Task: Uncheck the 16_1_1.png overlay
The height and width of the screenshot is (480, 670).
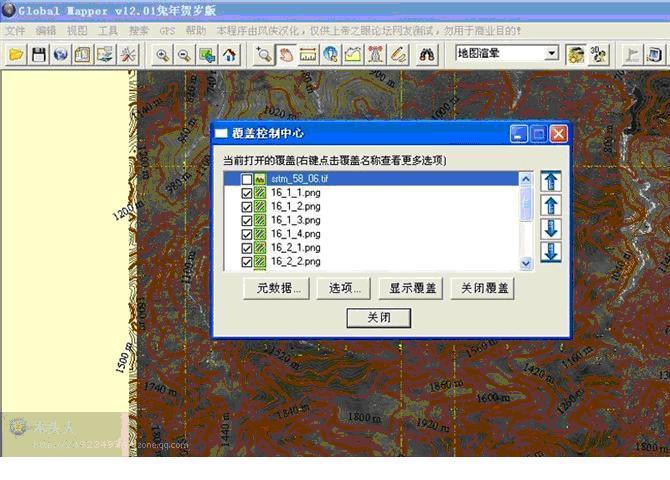Action: 246,193
